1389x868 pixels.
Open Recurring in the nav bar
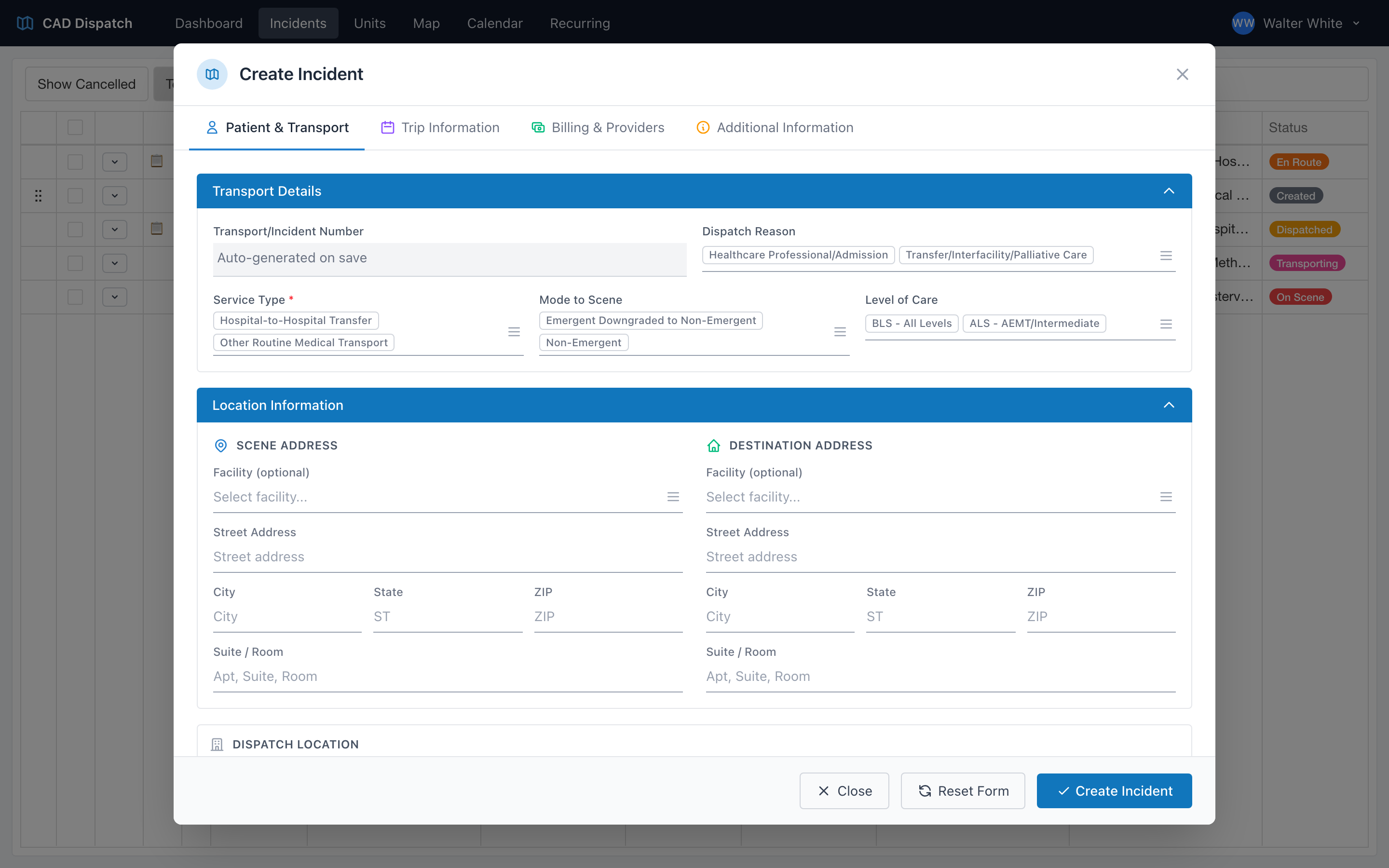pyautogui.click(x=580, y=23)
